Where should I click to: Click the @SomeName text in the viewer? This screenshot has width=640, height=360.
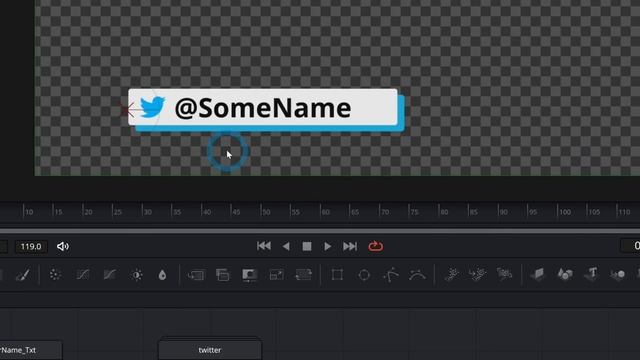(x=262, y=108)
